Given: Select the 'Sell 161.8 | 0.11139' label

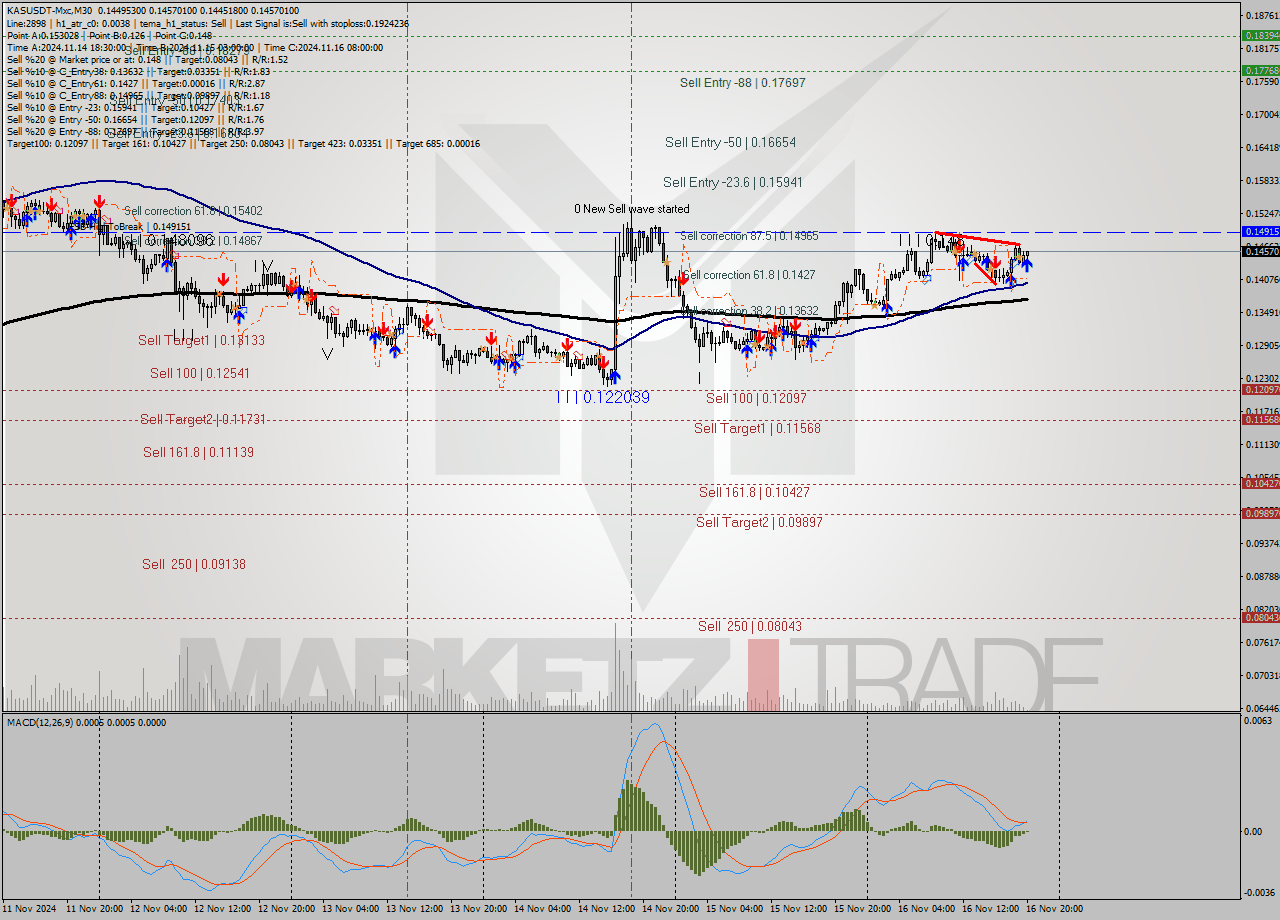Looking at the screenshot, I should [198, 452].
